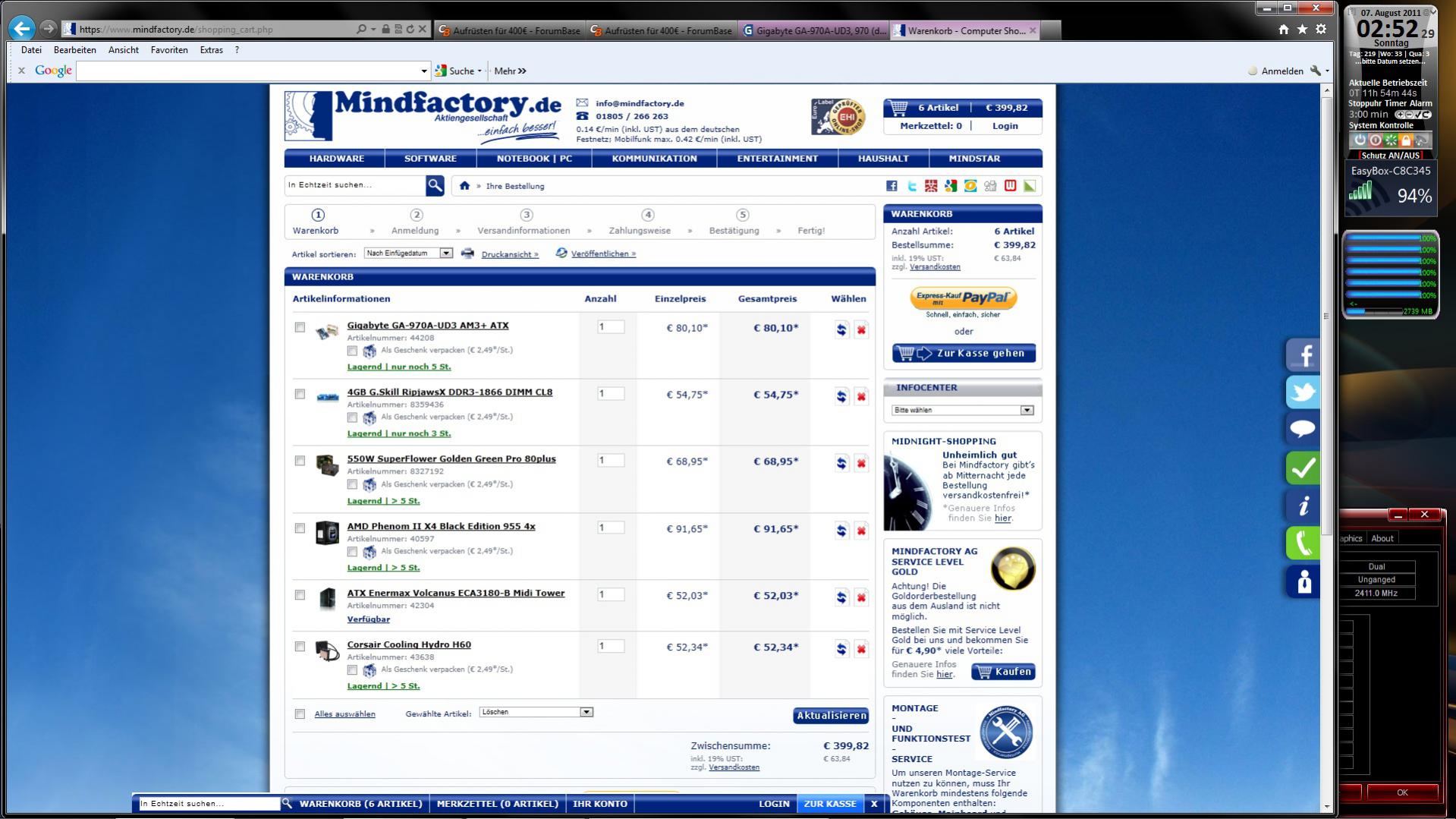1456x819 pixels.
Task: Open browser tools gear icon
Action: [1321, 29]
